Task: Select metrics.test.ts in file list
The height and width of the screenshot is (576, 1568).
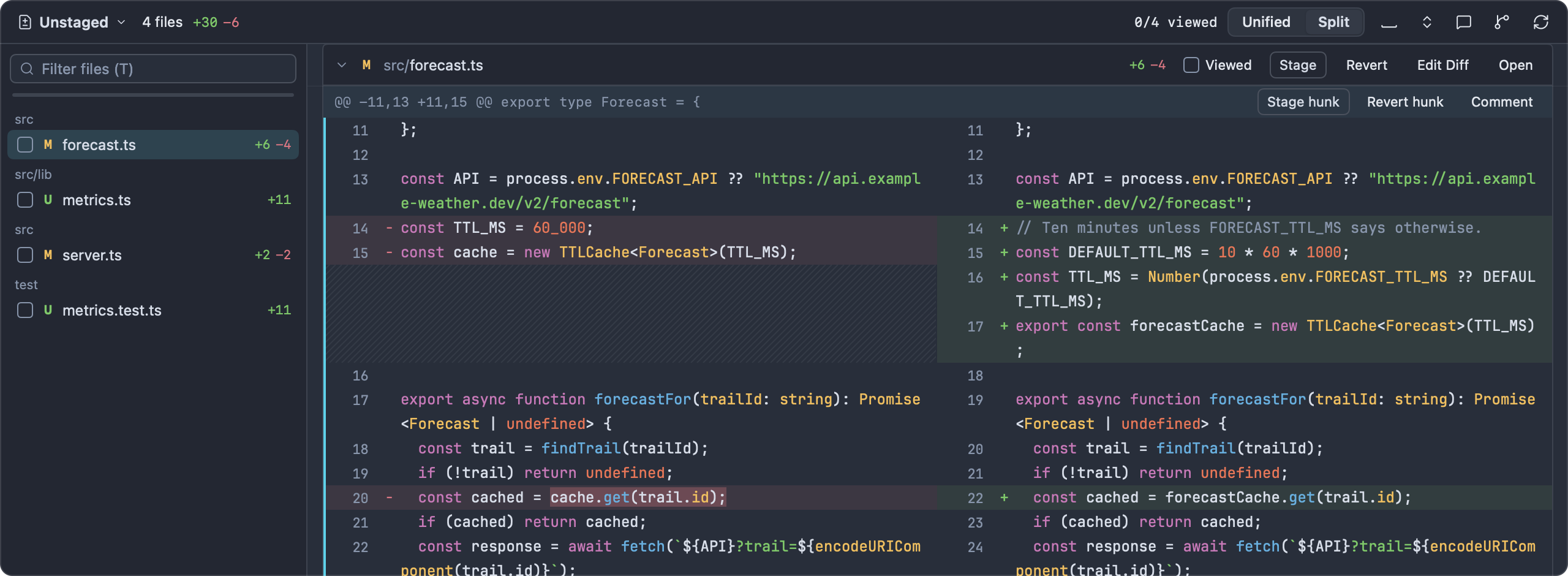Action: [153, 310]
